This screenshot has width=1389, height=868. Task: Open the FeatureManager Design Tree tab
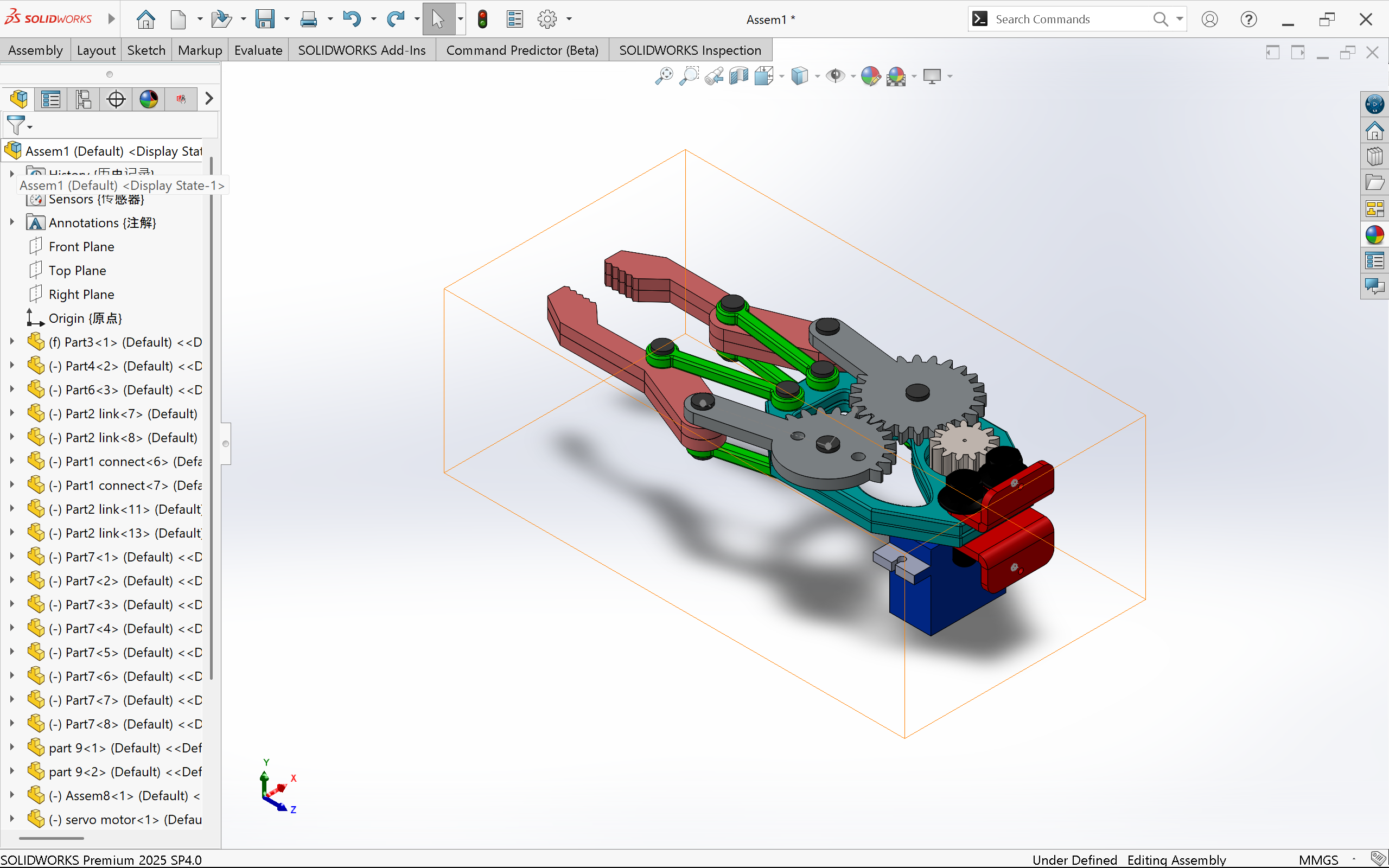pyautogui.click(x=18, y=99)
